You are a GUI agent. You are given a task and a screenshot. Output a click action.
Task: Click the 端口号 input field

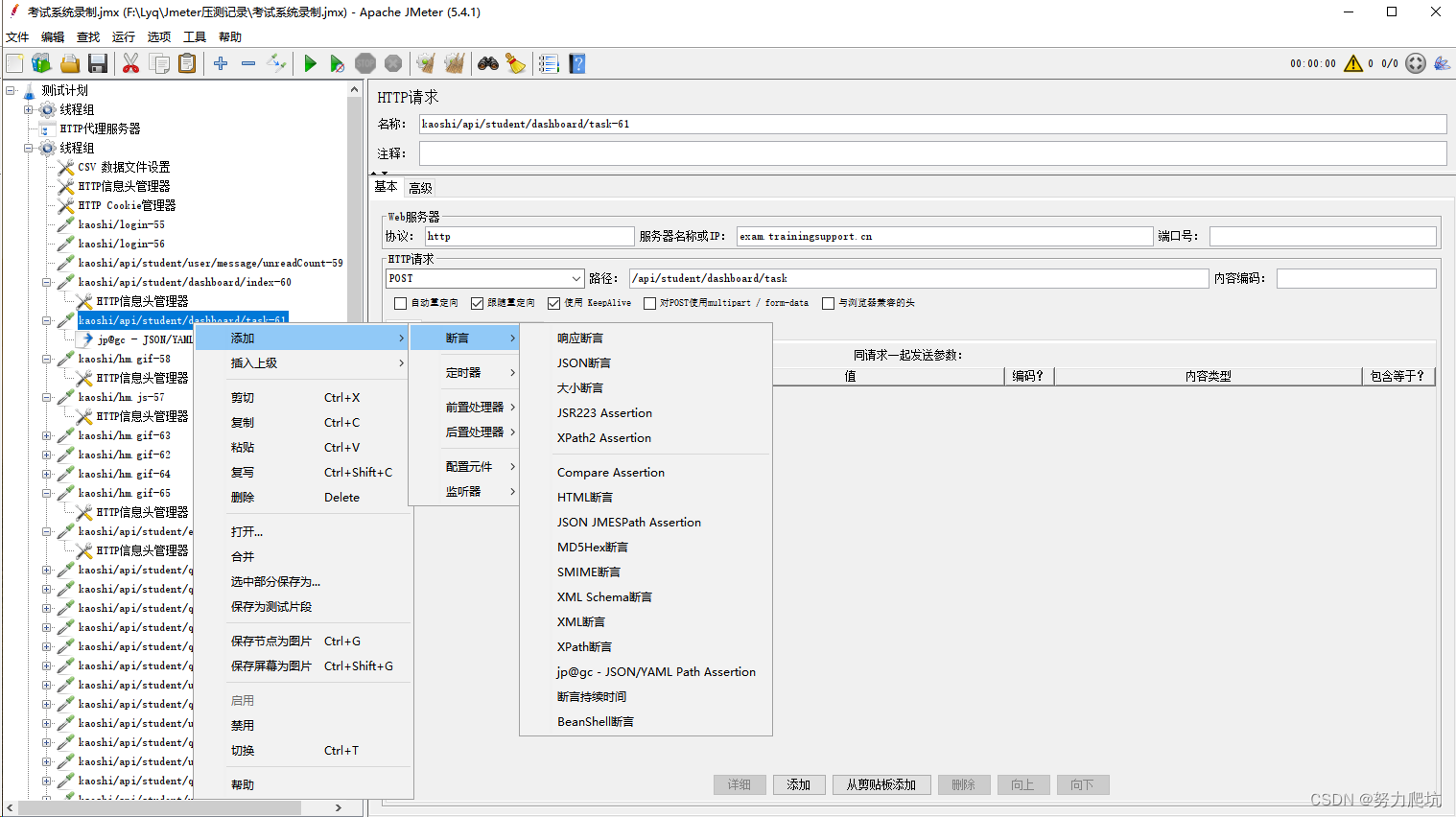(1323, 236)
